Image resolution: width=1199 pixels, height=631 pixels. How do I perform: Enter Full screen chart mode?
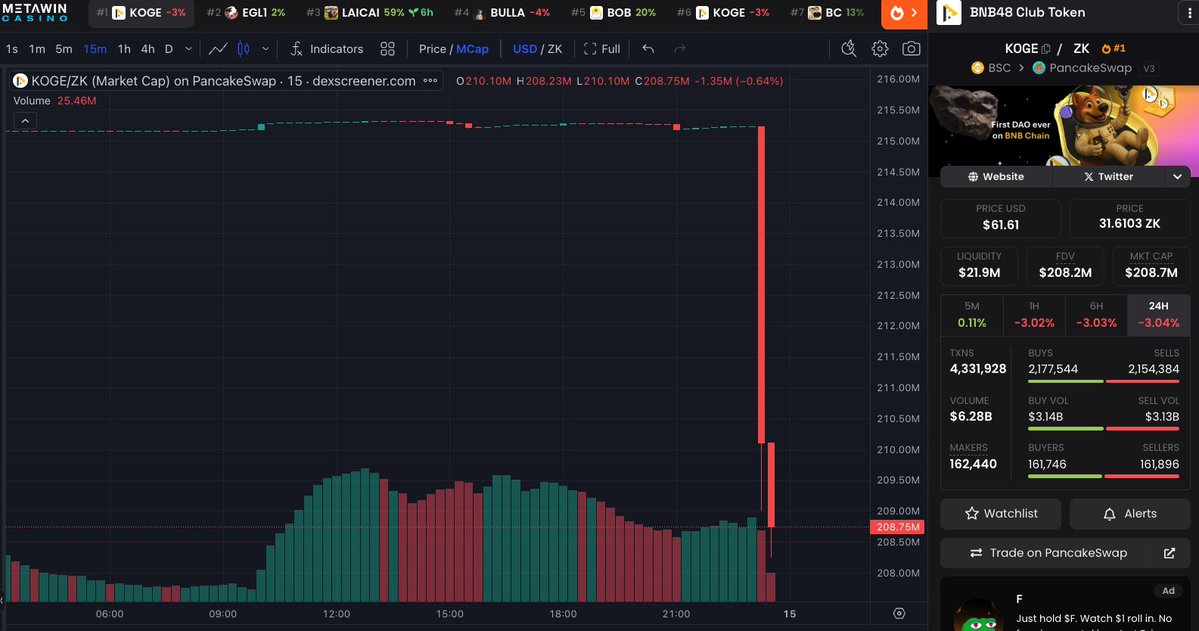(602, 49)
